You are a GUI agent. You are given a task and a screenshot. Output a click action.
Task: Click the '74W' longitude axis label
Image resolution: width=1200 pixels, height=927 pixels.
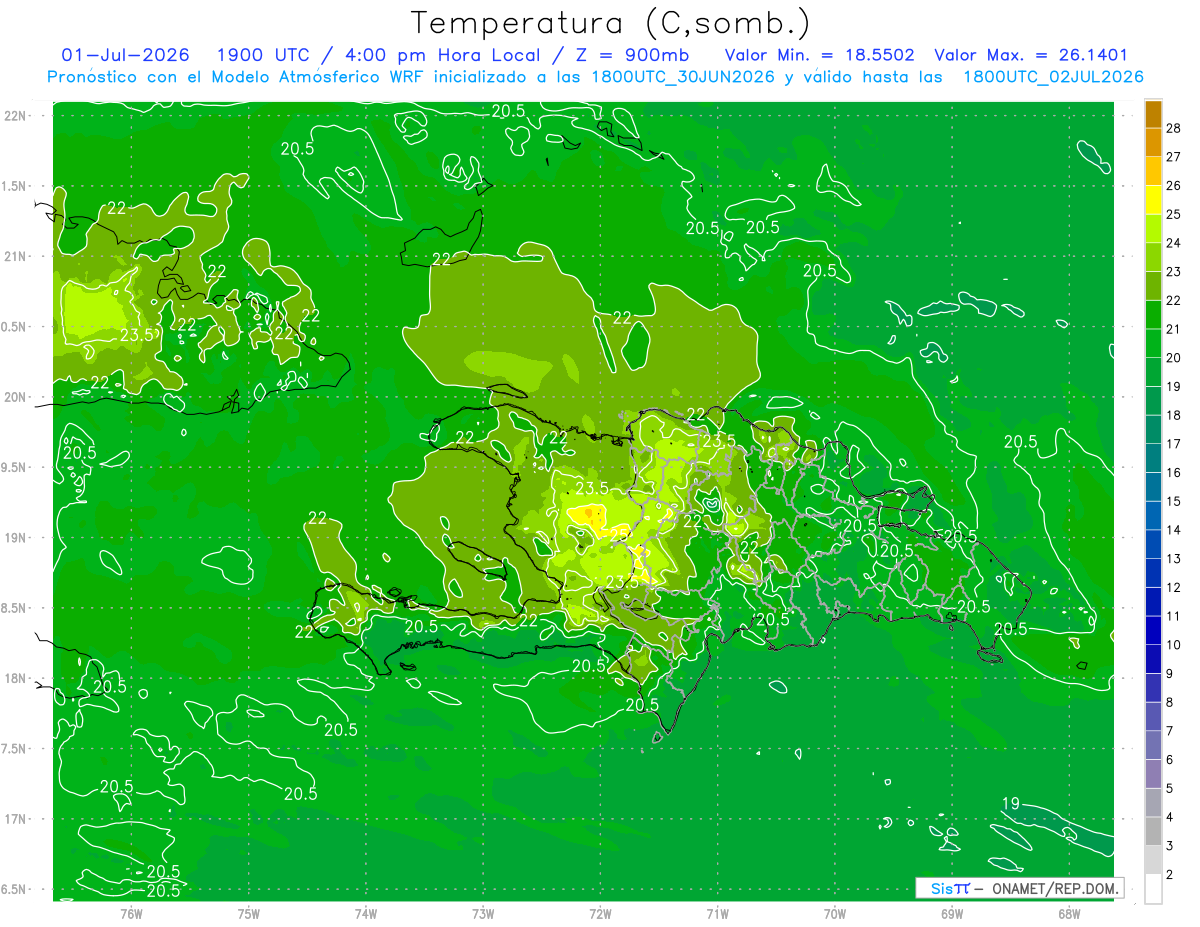pos(366,913)
